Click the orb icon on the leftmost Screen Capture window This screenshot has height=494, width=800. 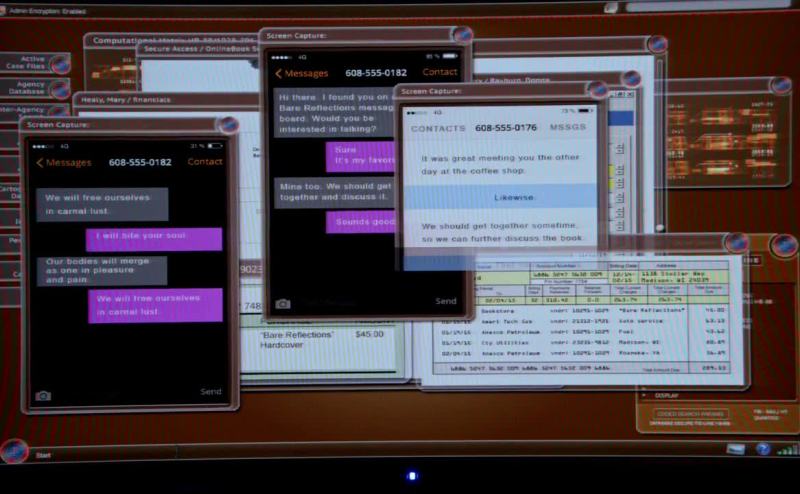[228, 126]
